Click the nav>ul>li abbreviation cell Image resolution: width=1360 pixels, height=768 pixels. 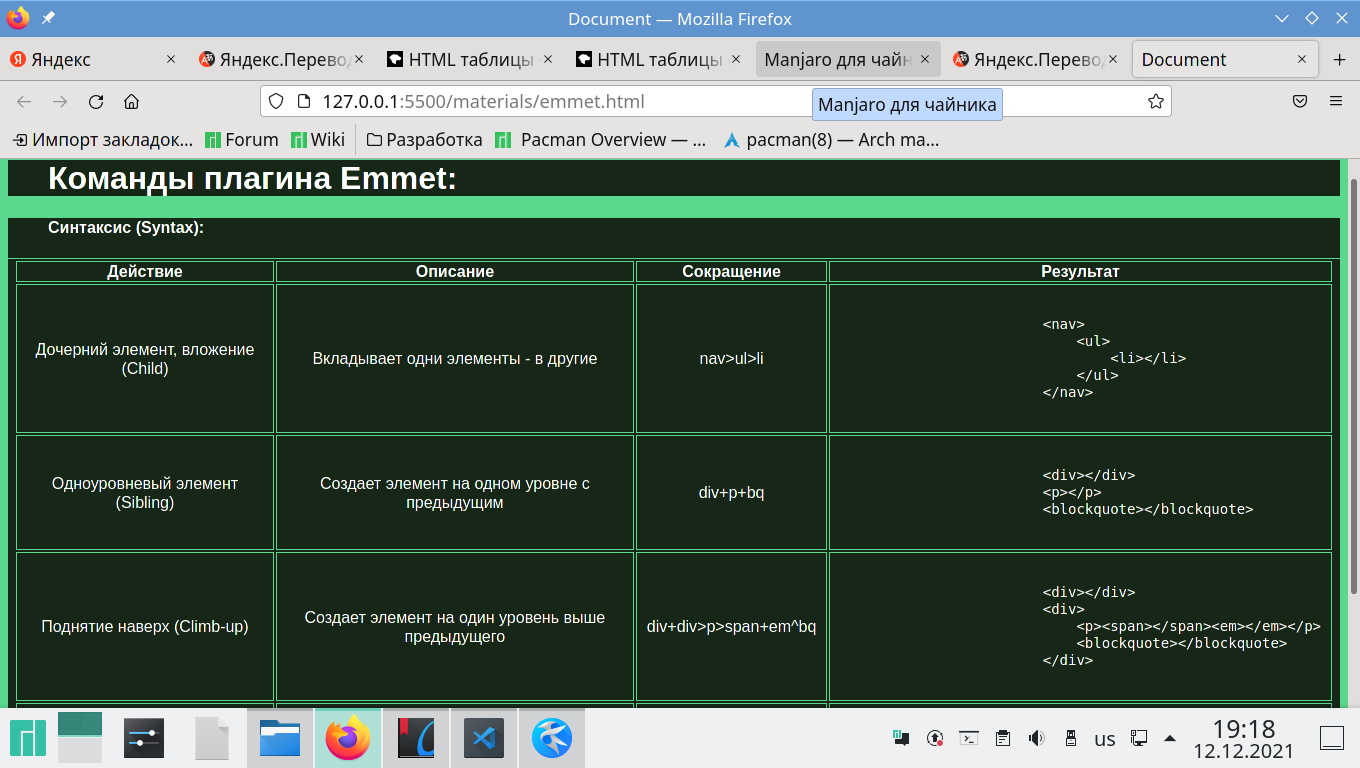[x=731, y=358]
